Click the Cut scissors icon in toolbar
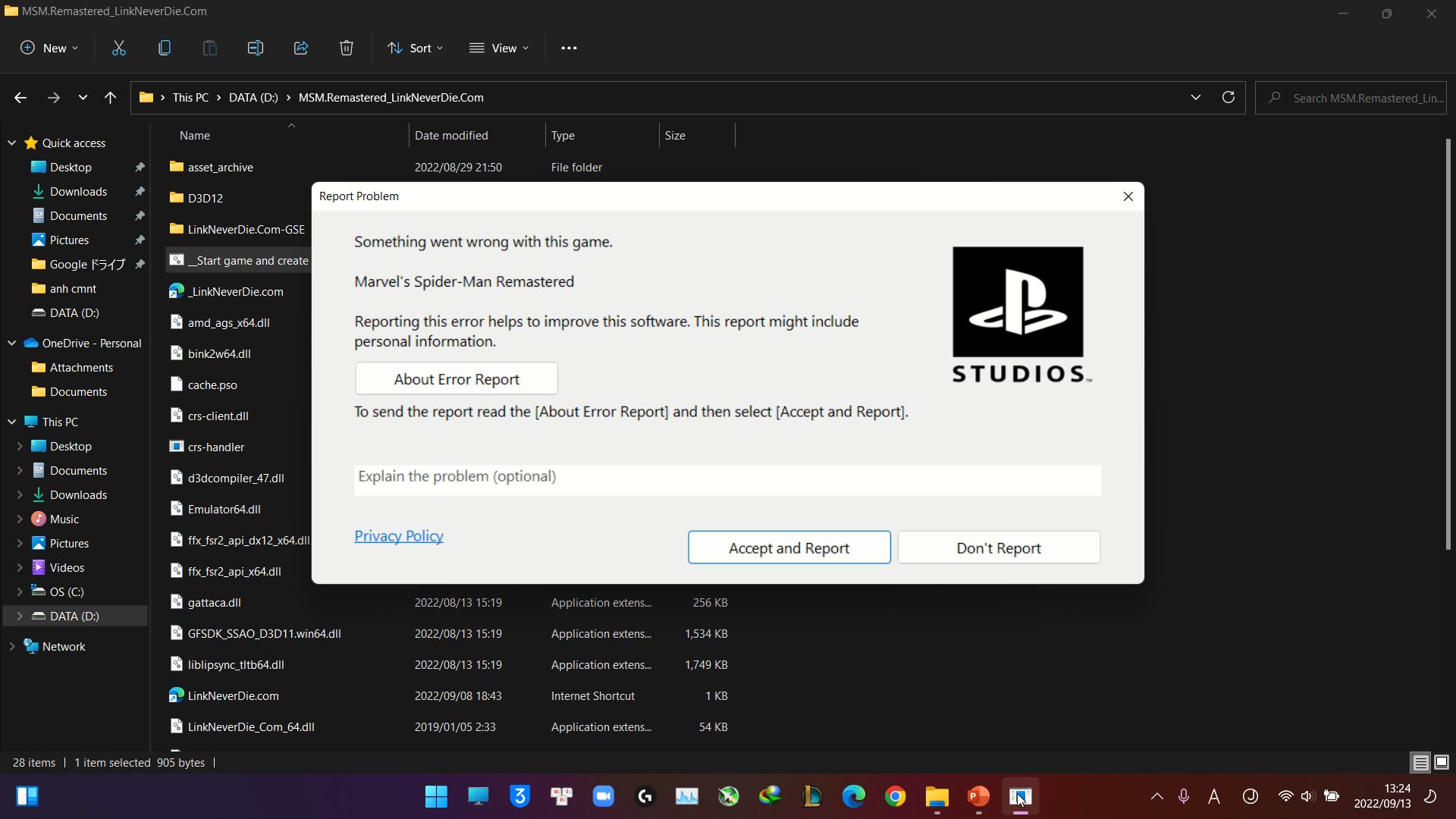 coord(119,48)
